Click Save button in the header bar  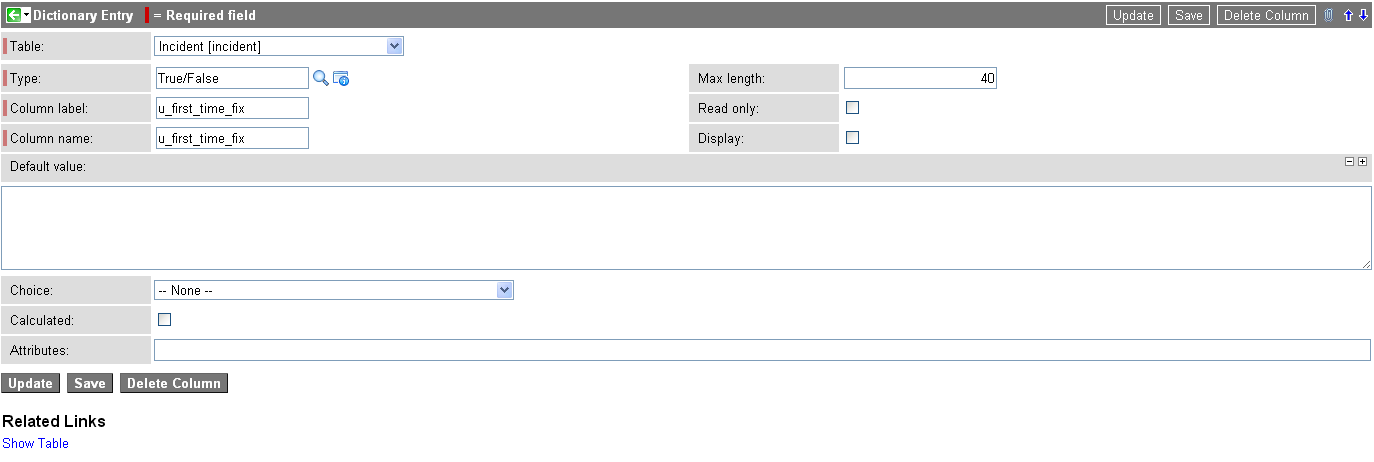pos(1189,15)
